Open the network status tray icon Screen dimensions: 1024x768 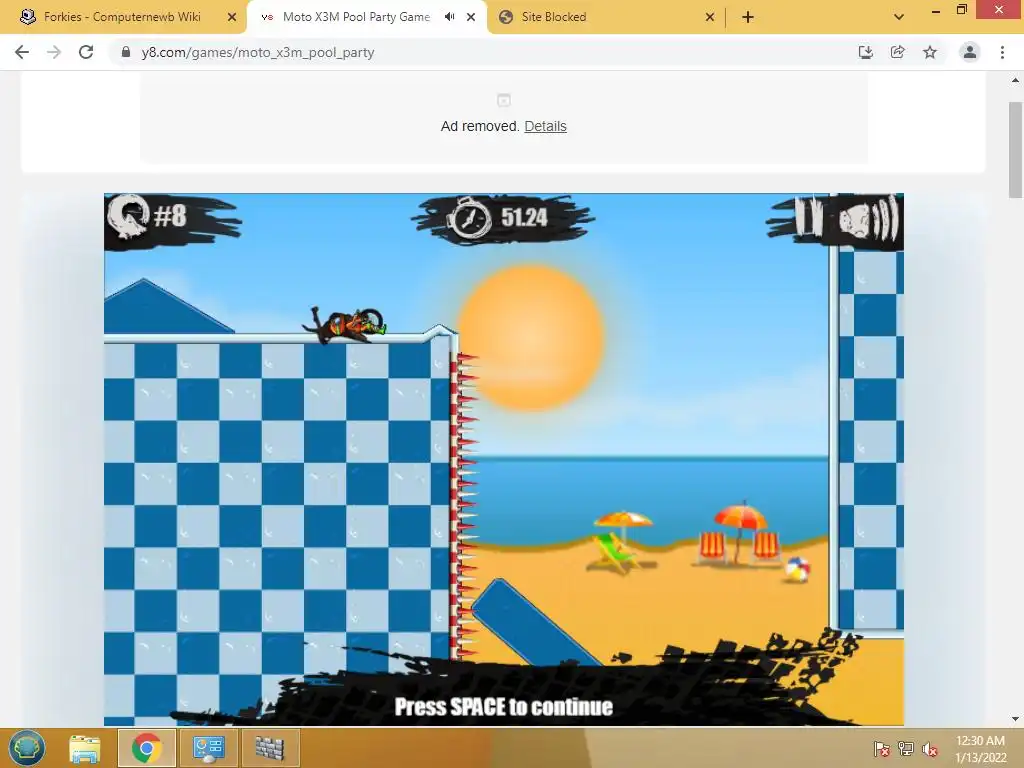coord(906,749)
